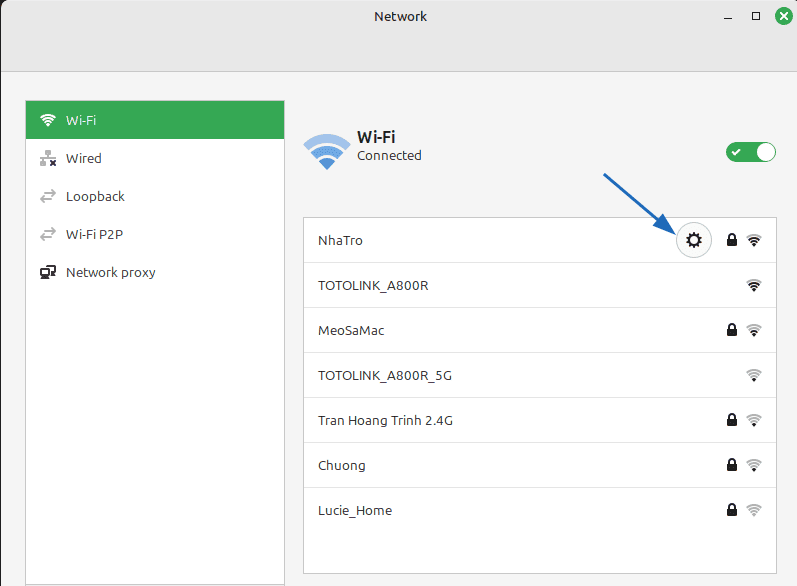The height and width of the screenshot is (586, 797).
Task: Select the Wi-Fi sidebar tab
Action: coord(155,120)
